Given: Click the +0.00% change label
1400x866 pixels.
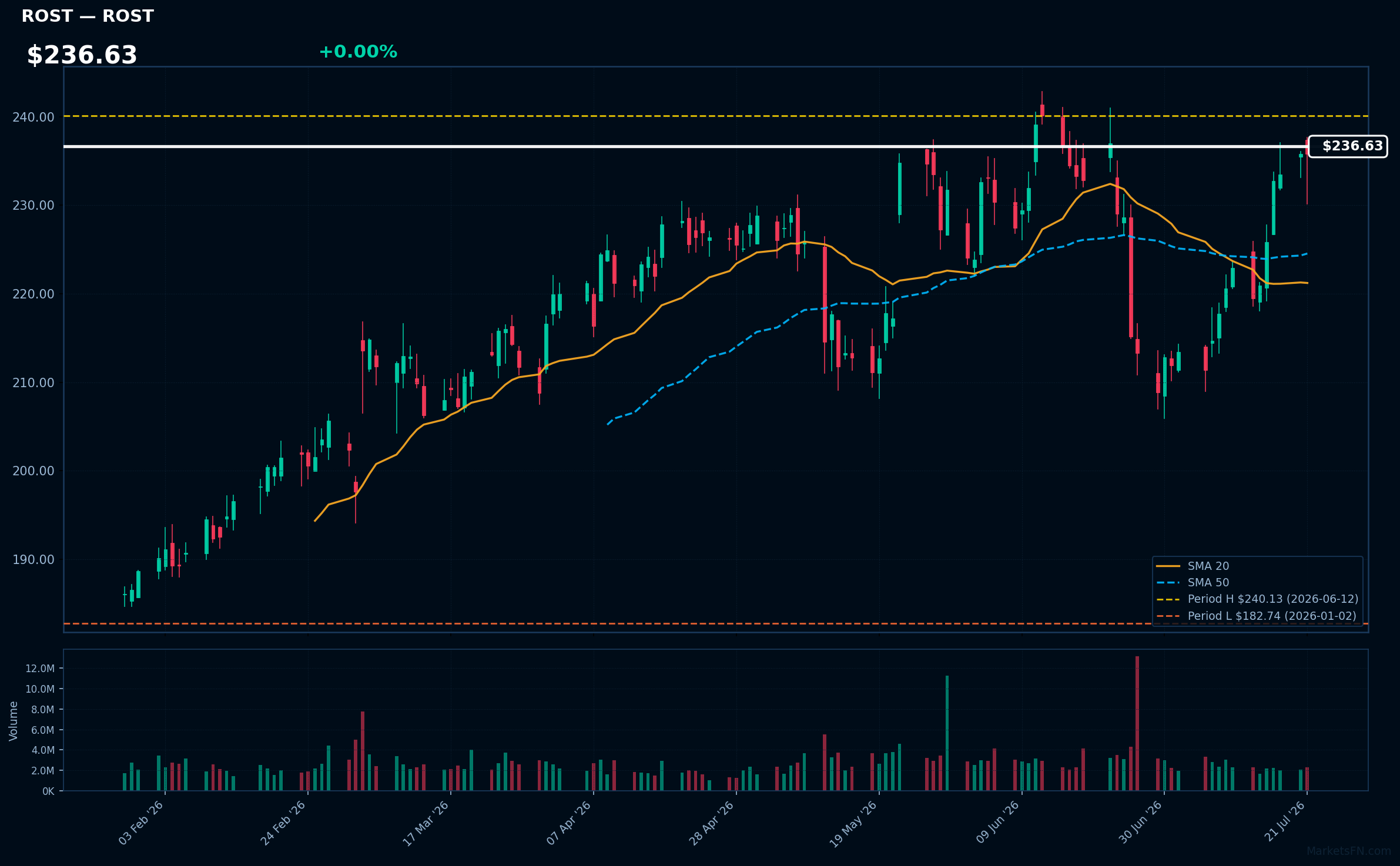Looking at the screenshot, I should [358, 52].
